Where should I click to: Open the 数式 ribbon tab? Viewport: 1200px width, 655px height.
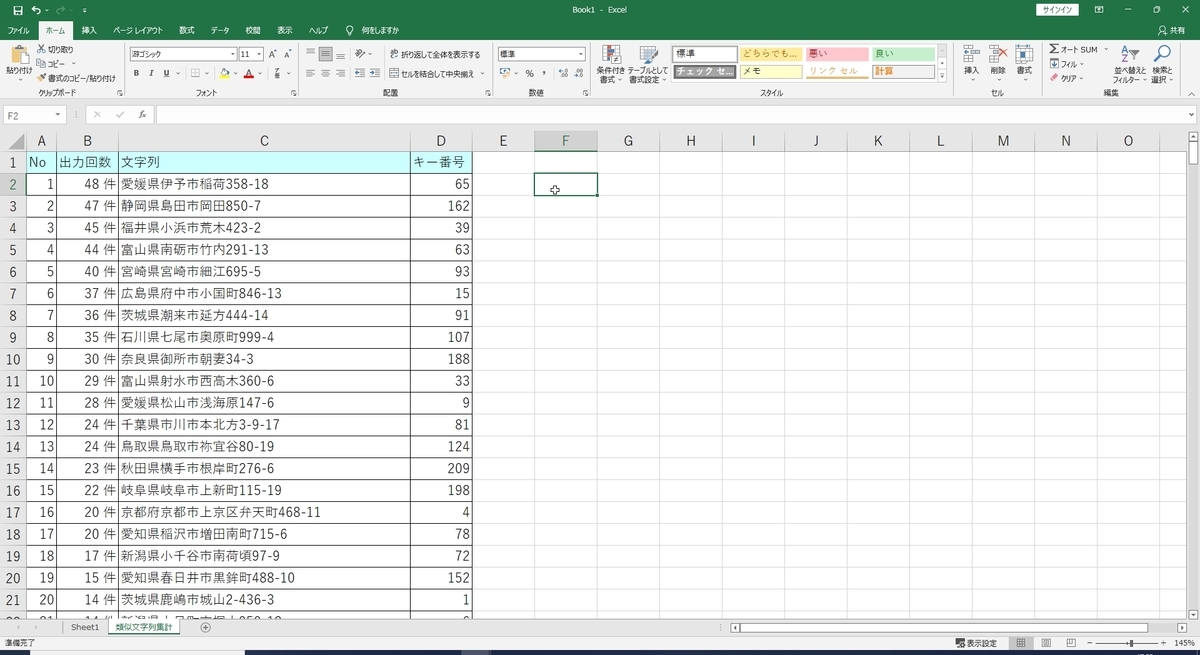click(x=187, y=30)
